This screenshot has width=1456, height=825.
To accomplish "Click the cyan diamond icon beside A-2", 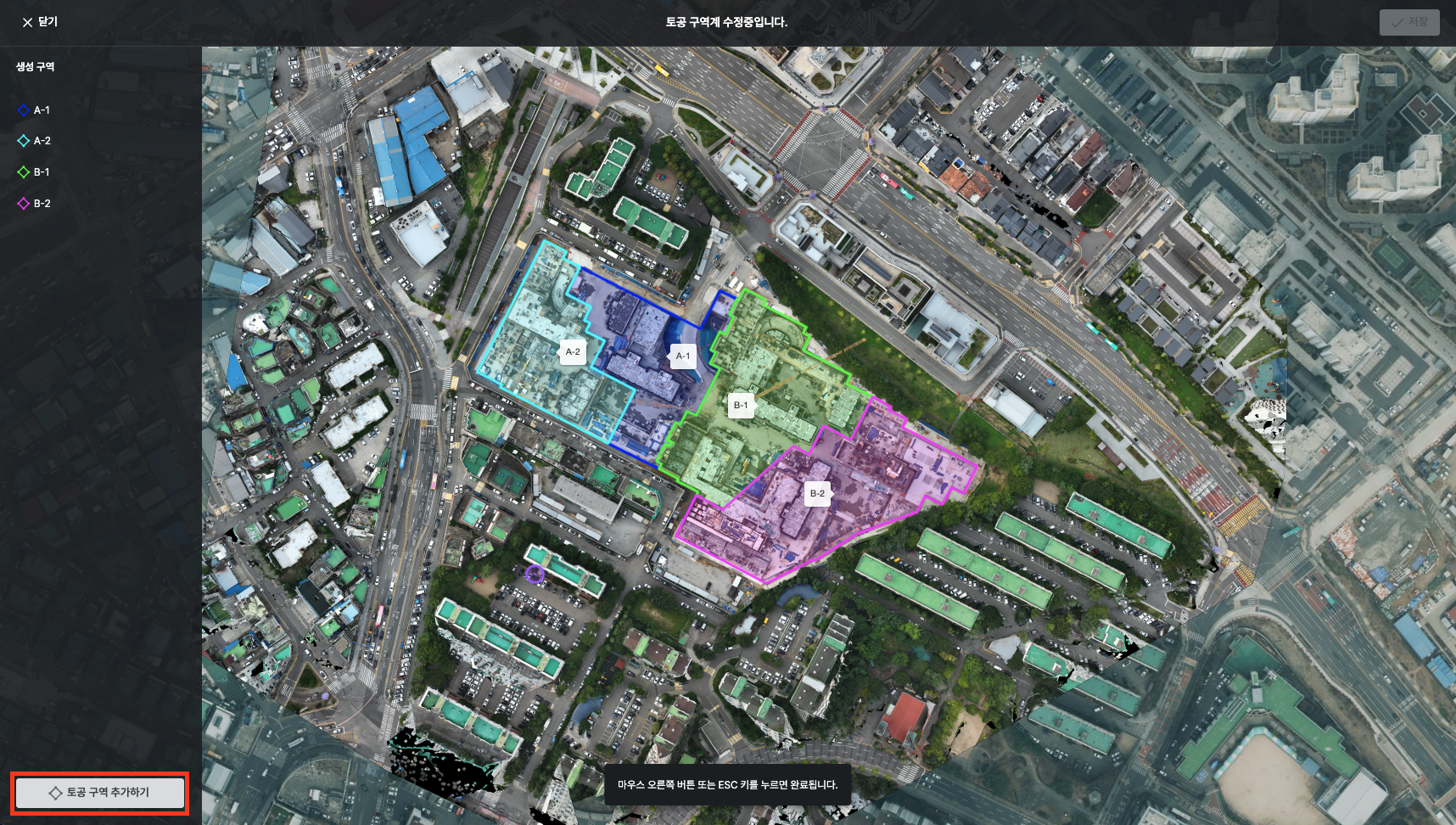I will [x=24, y=141].
